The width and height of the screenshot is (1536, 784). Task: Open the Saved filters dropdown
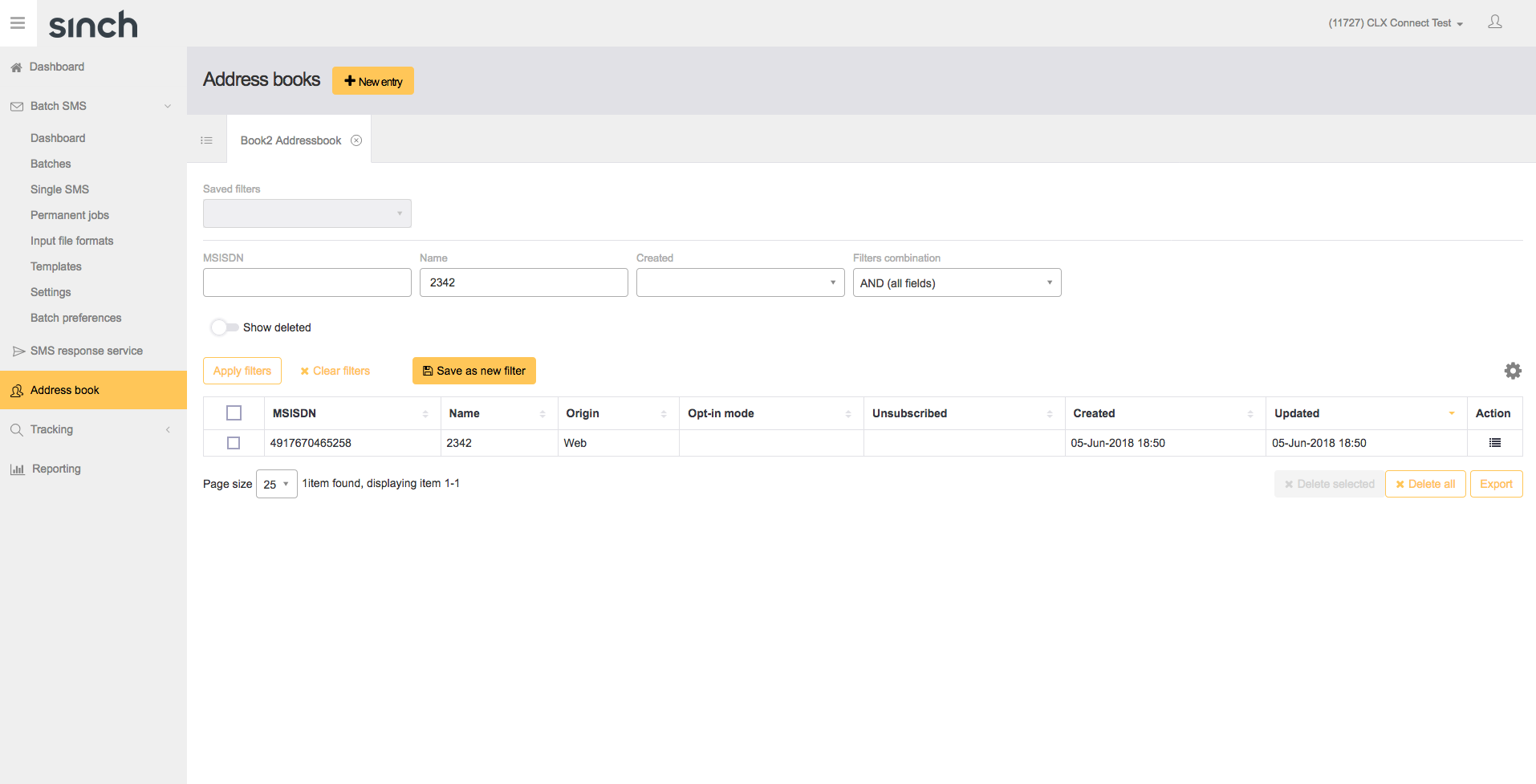307,213
